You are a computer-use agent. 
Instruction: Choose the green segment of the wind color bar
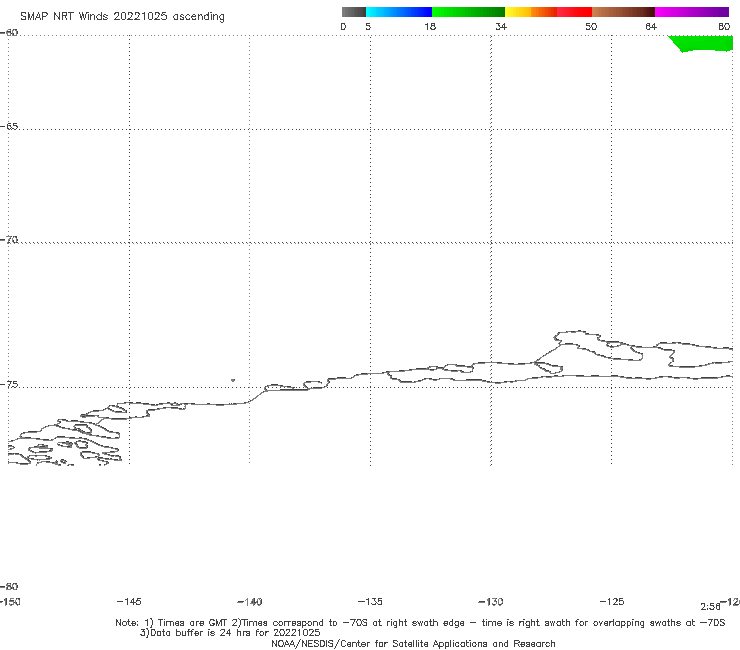click(468, 12)
